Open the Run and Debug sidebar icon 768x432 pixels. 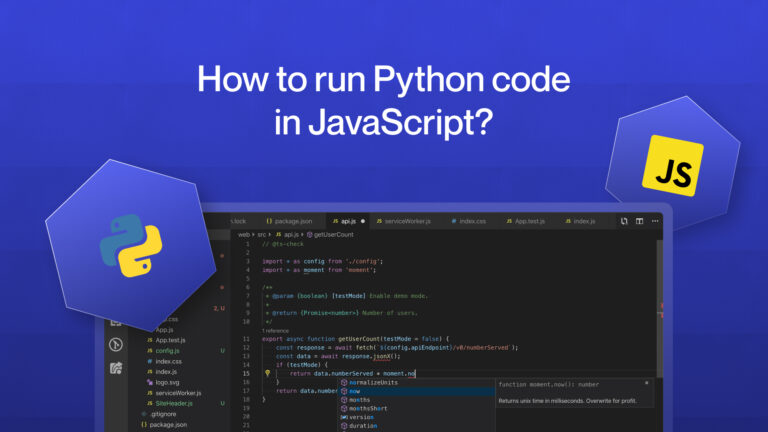115,345
